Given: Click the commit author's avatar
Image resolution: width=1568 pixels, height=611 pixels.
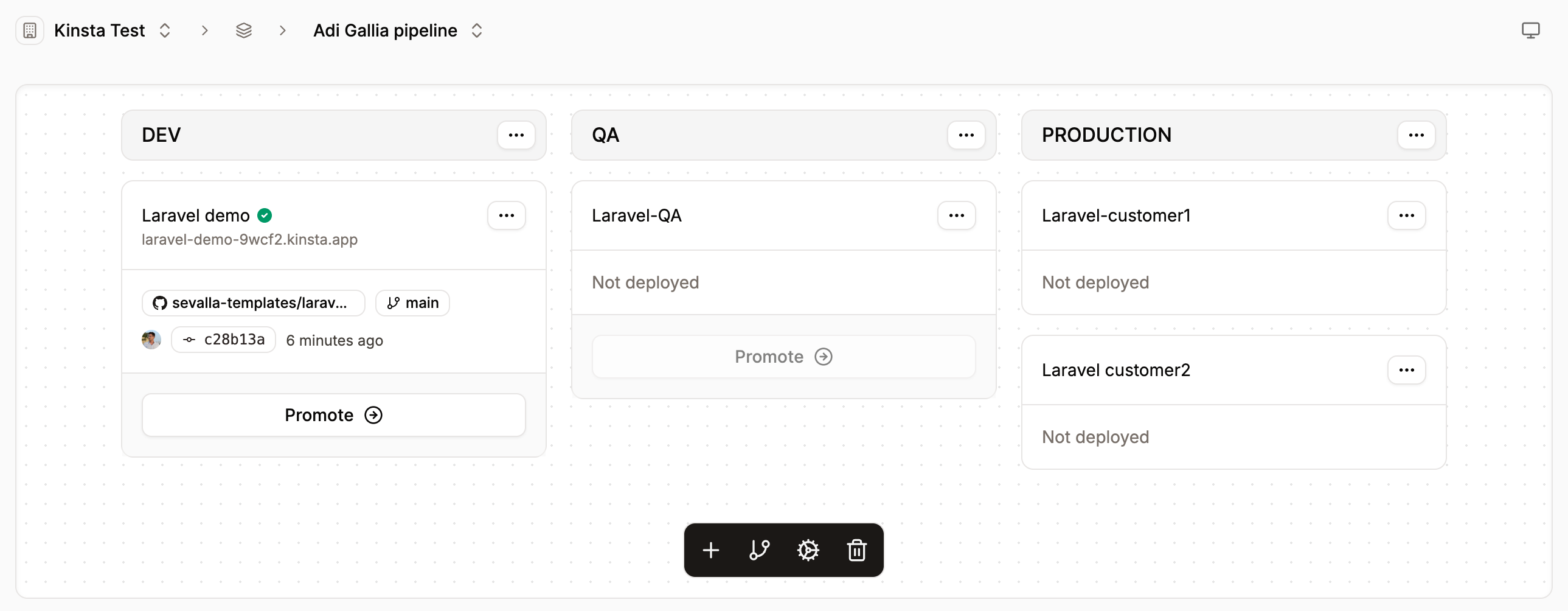Looking at the screenshot, I should 150,340.
